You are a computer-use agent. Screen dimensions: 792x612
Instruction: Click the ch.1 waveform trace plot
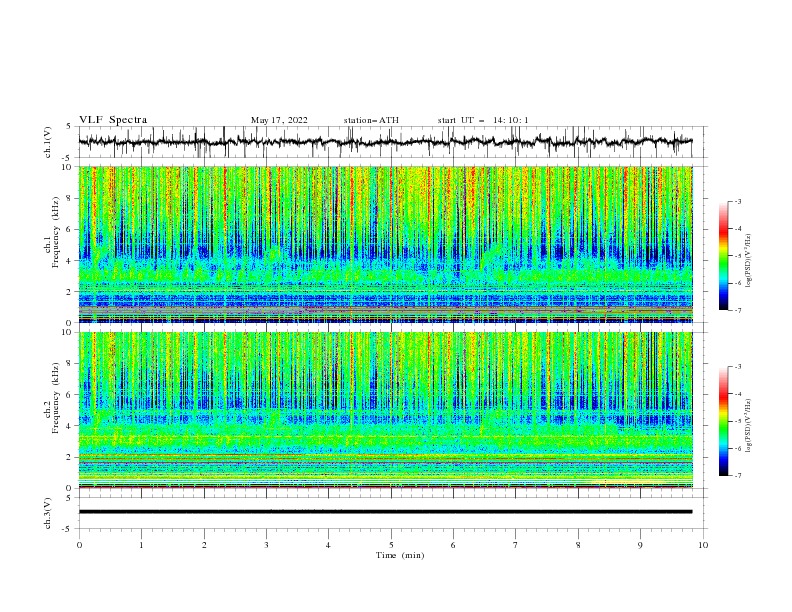(x=386, y=142)
